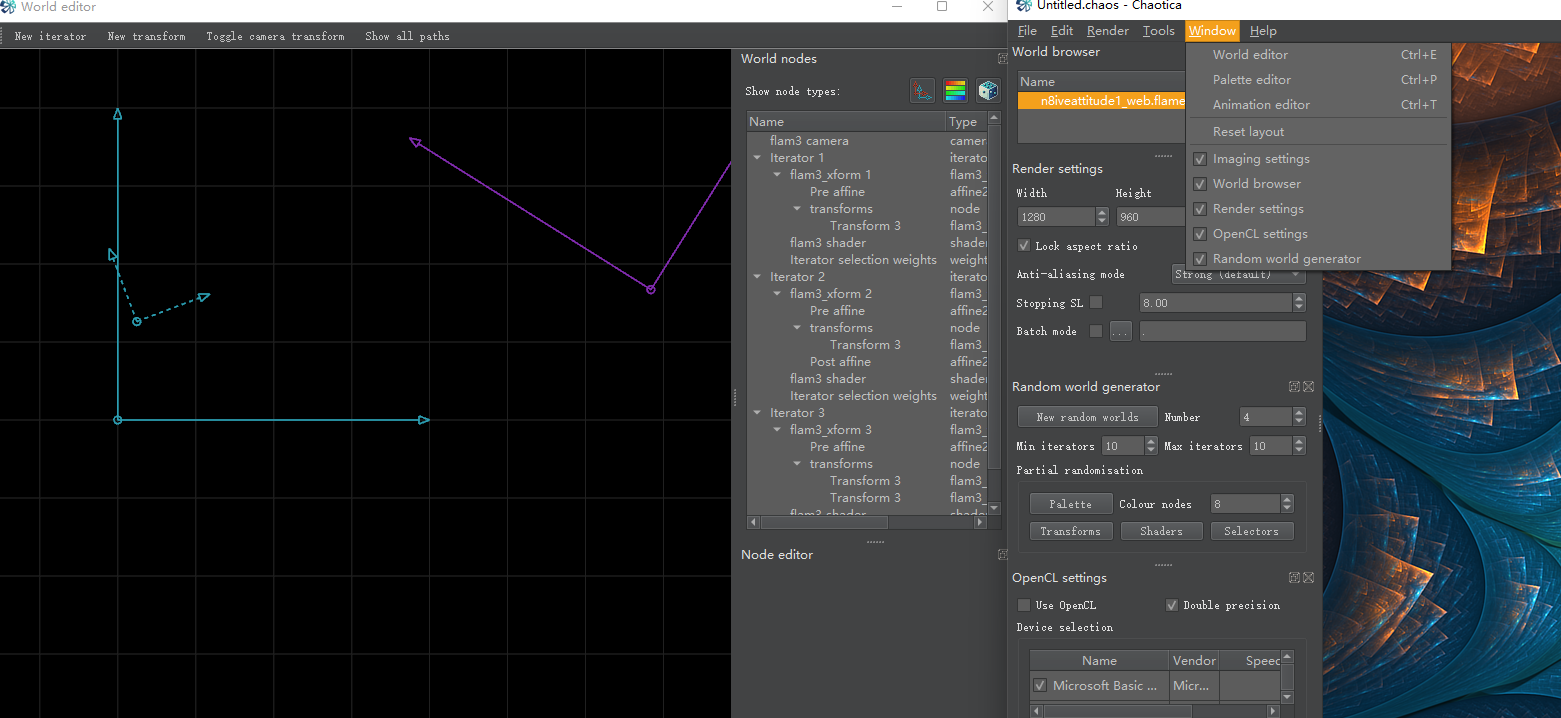
Task: Select Reset layout menu entry
Action: 1248,132
